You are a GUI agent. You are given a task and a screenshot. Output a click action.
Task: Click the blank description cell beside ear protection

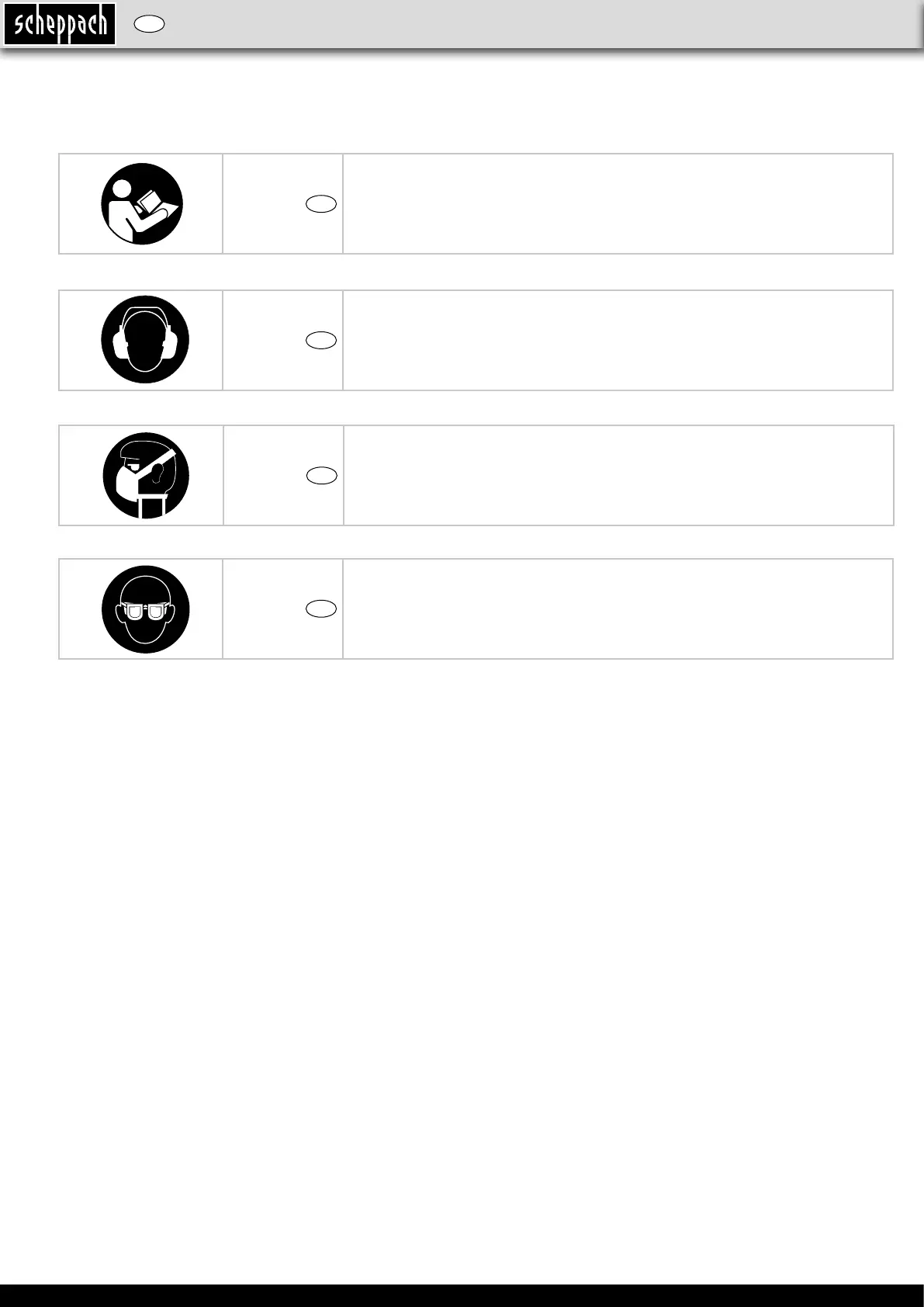pos(618,340)
